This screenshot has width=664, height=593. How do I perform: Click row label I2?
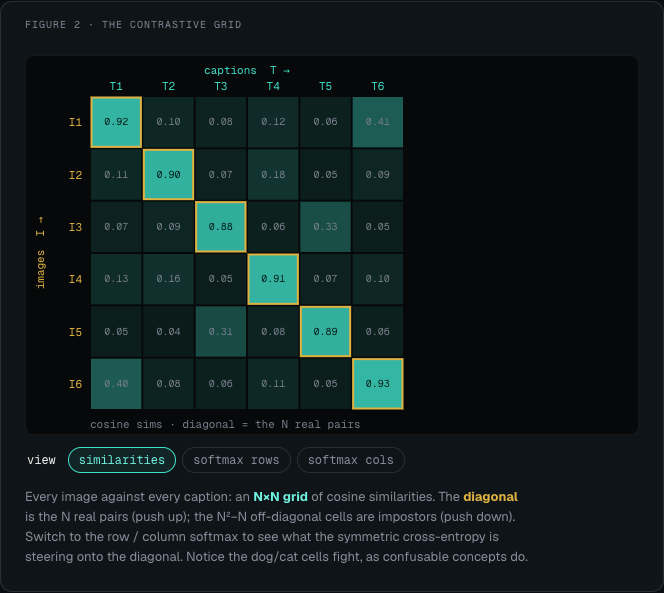click(75, 175)
